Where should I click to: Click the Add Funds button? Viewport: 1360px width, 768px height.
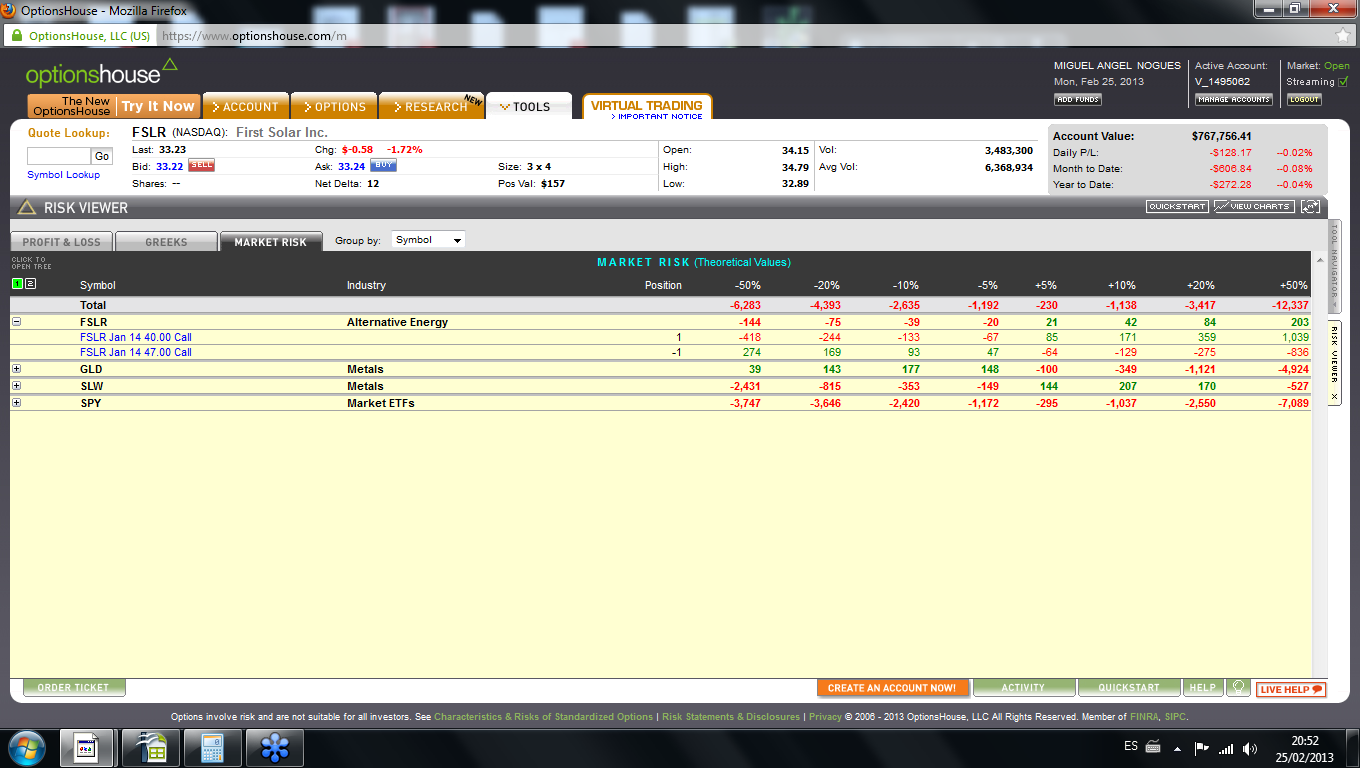click(1078, 100)
